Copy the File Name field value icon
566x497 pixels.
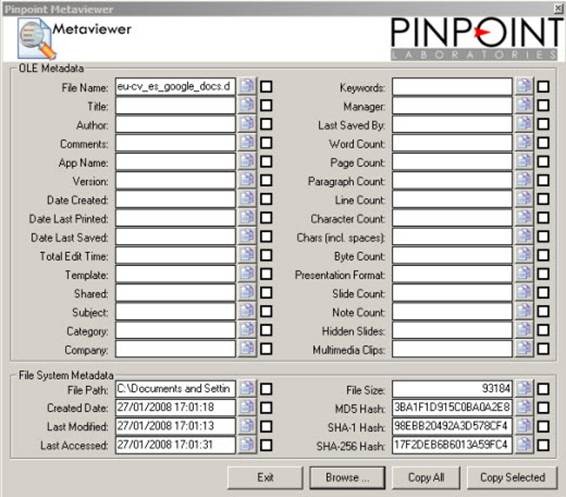[x=247, y=87]
